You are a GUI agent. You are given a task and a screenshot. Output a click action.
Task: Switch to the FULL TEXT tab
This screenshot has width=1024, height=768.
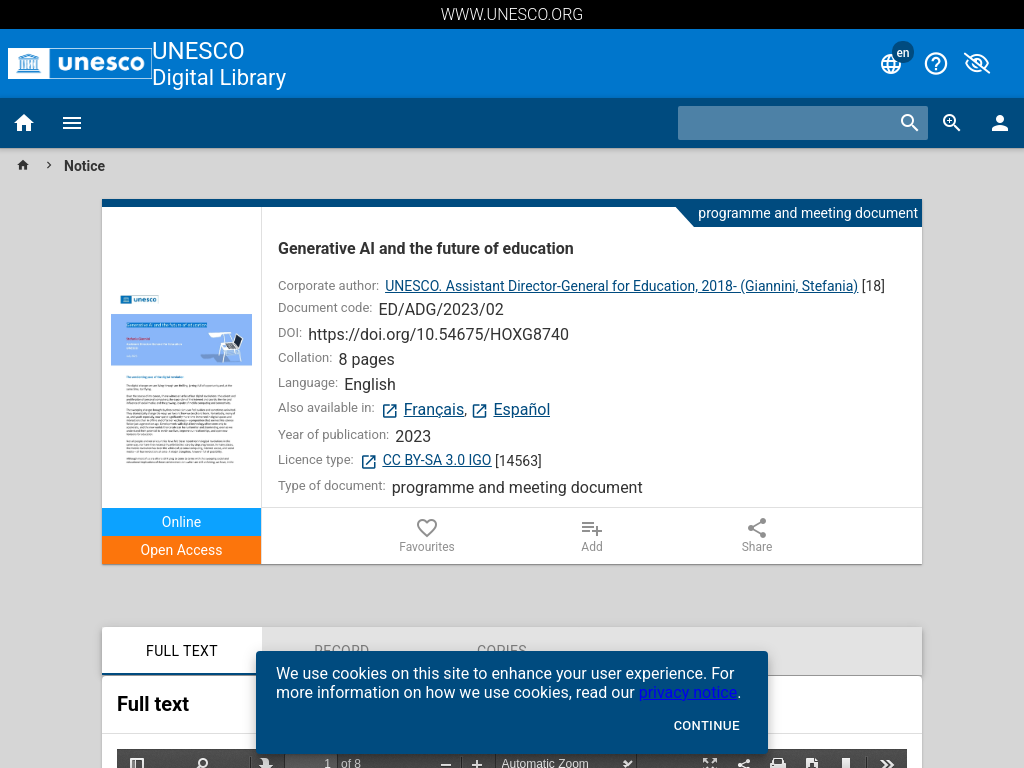pyautogui.click(x=182, y=651)
